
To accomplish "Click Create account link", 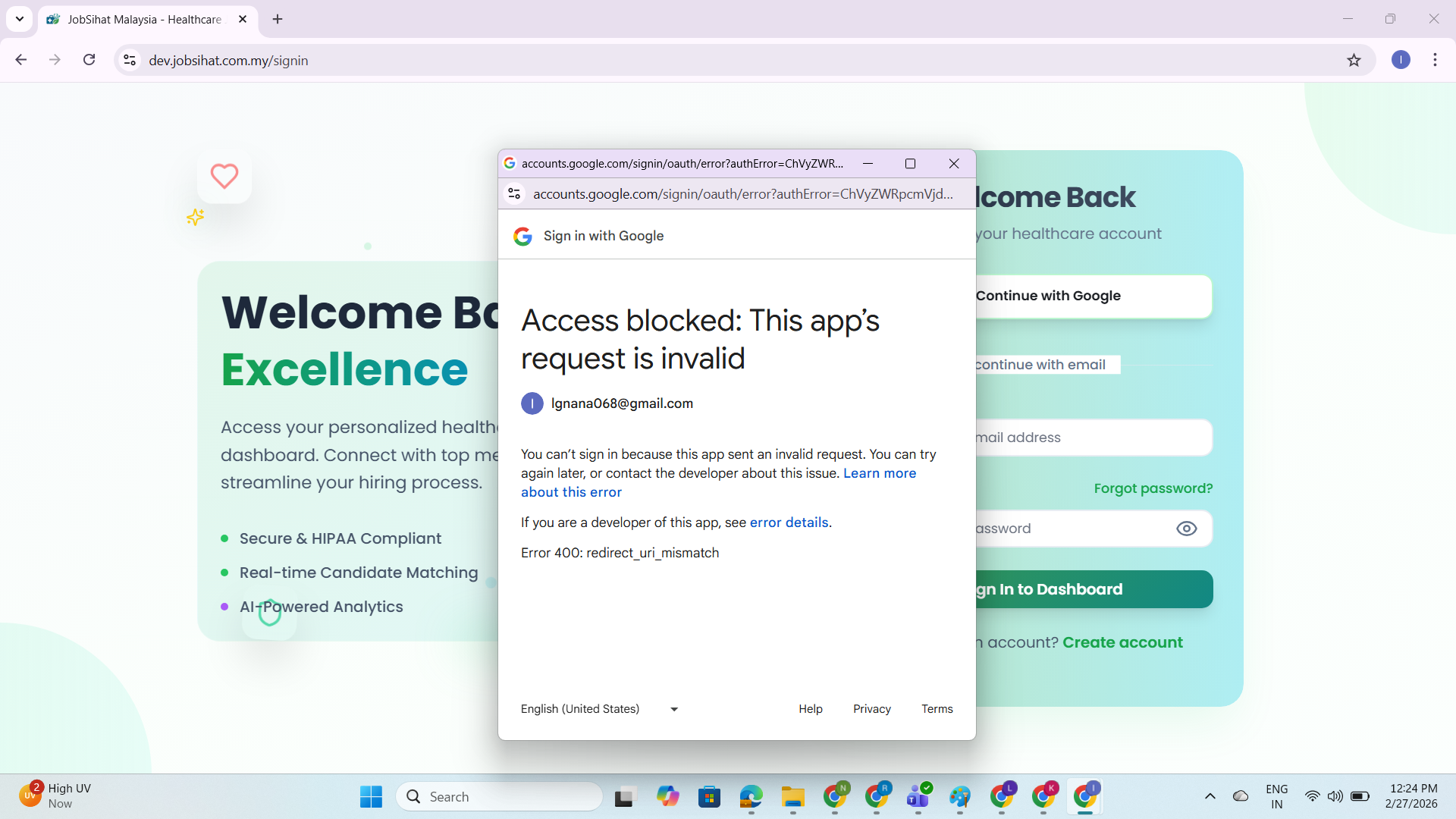I will [1122, 642].
